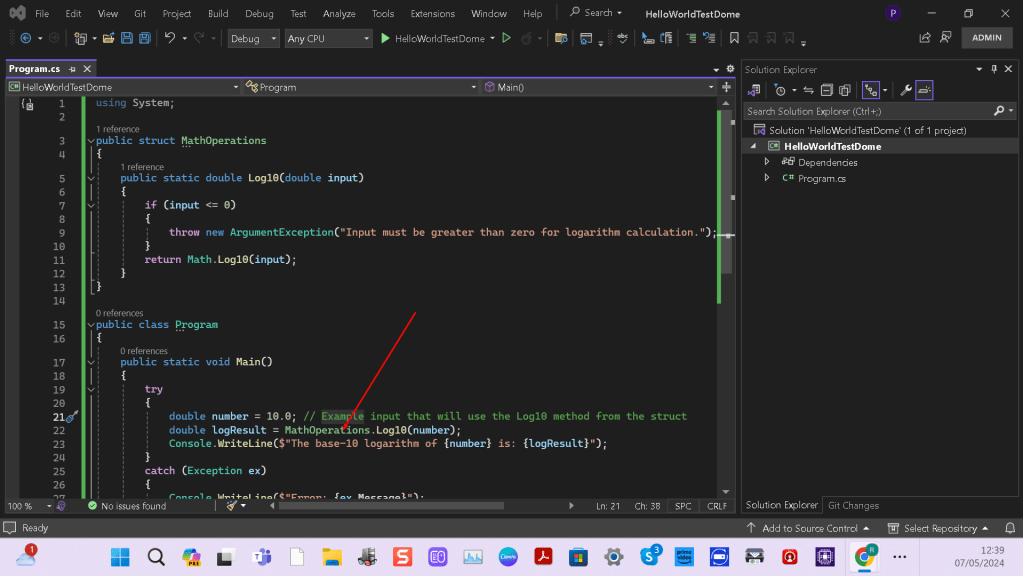Open the Build menu
Viewport: 1023px width, 576px height.
click(218, 13)
